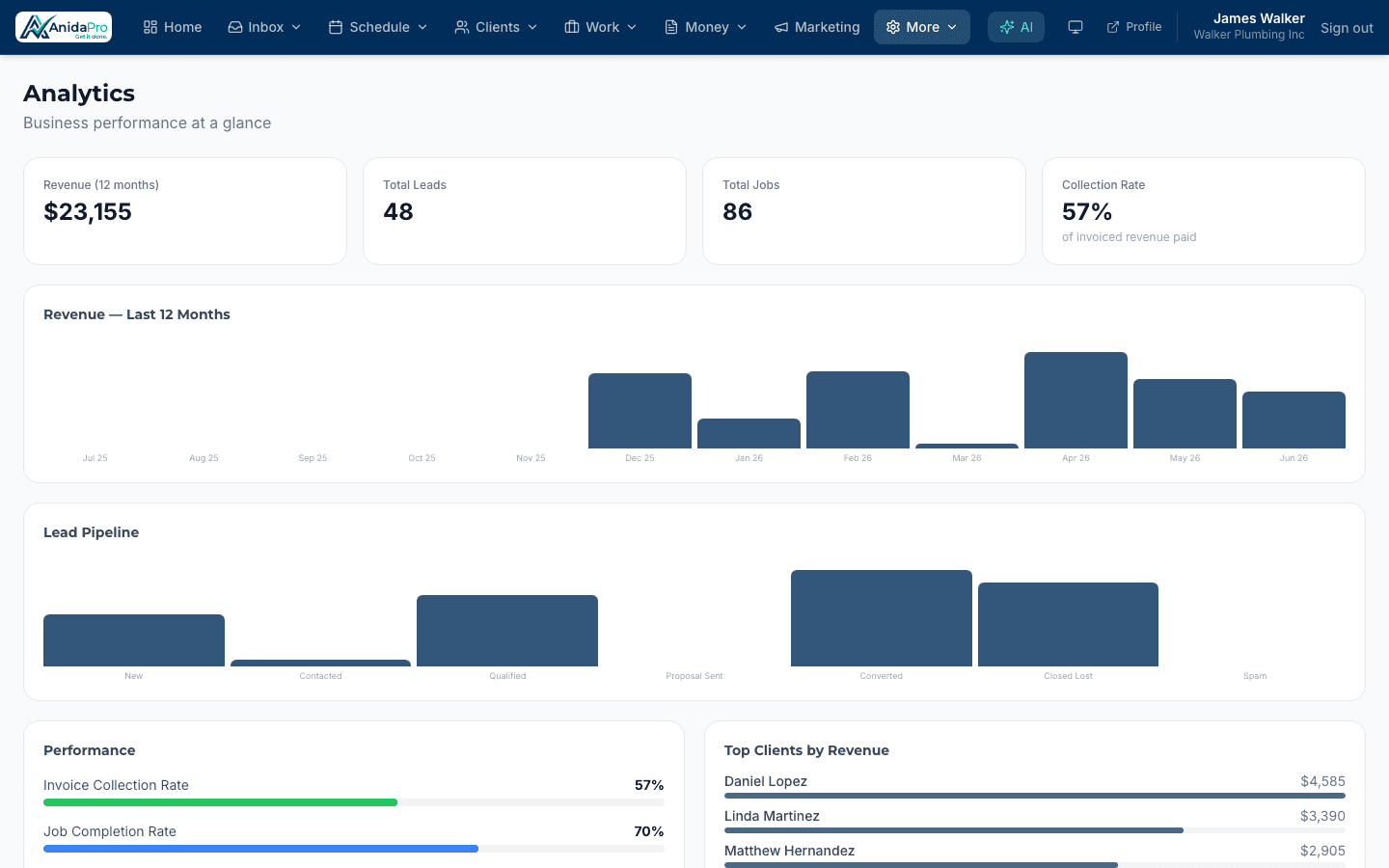
Task: Click the Total Jobs card
Action: 864,211
